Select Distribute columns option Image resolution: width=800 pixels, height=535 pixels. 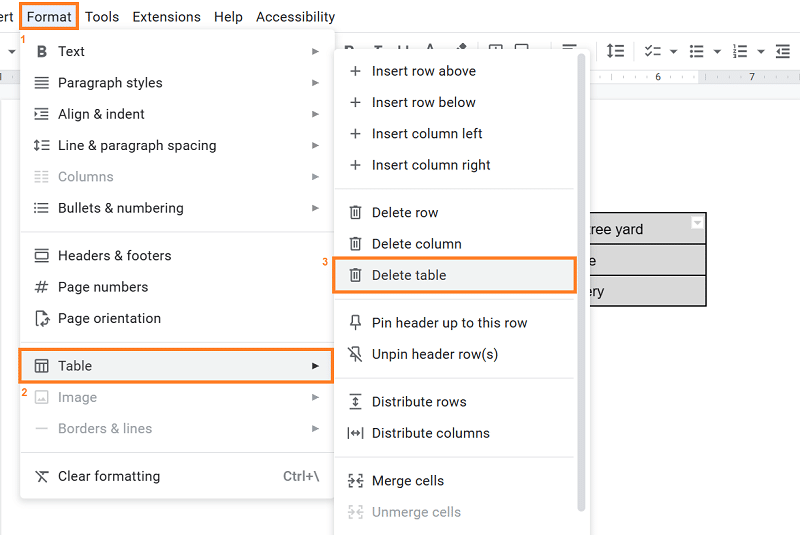coord(431,433)
